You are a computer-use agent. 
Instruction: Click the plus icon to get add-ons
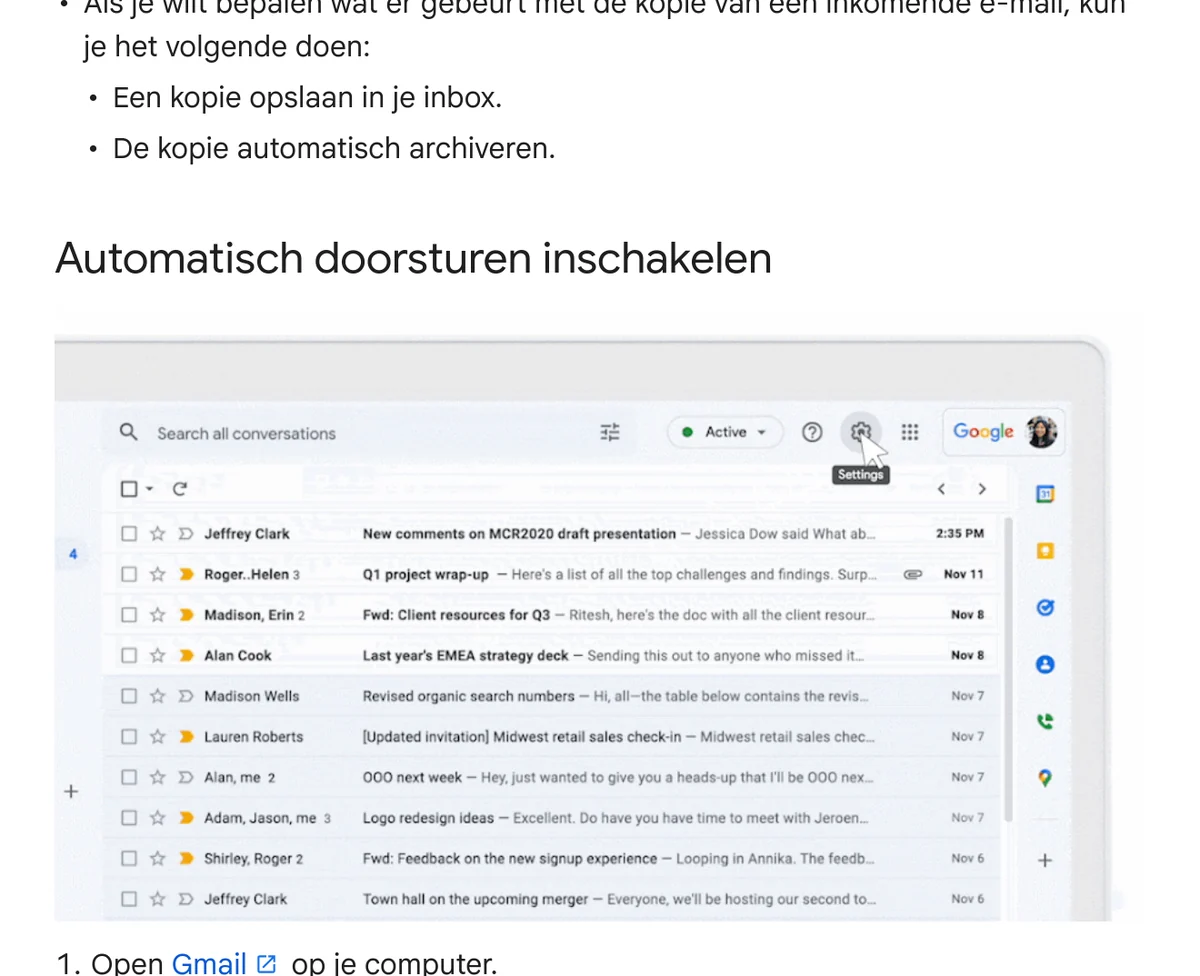(x=1045, y=860)
